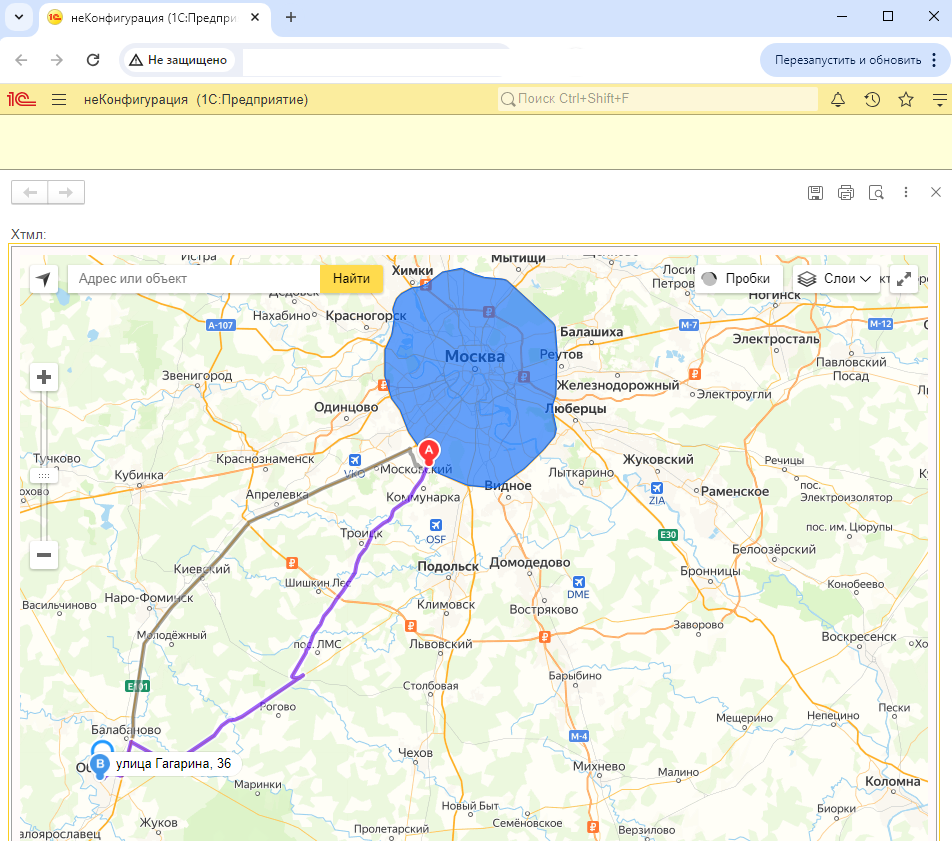Viewport: 952px width, 841px height.
Task: Open Chrome menu three dots
Action: [934, 60]
